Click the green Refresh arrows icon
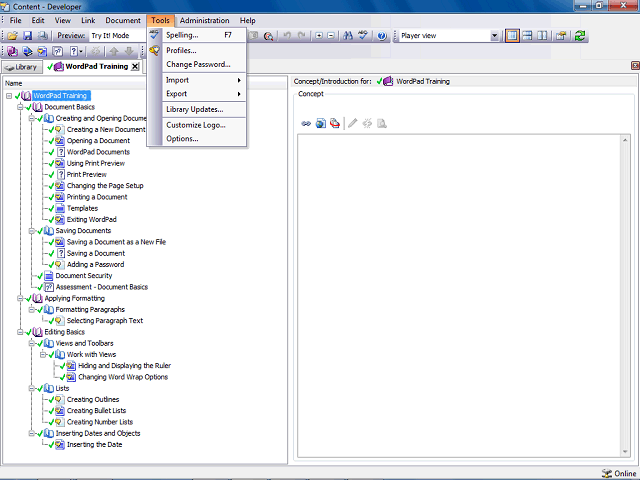640x480 pixels. click(x=580, y=36)
